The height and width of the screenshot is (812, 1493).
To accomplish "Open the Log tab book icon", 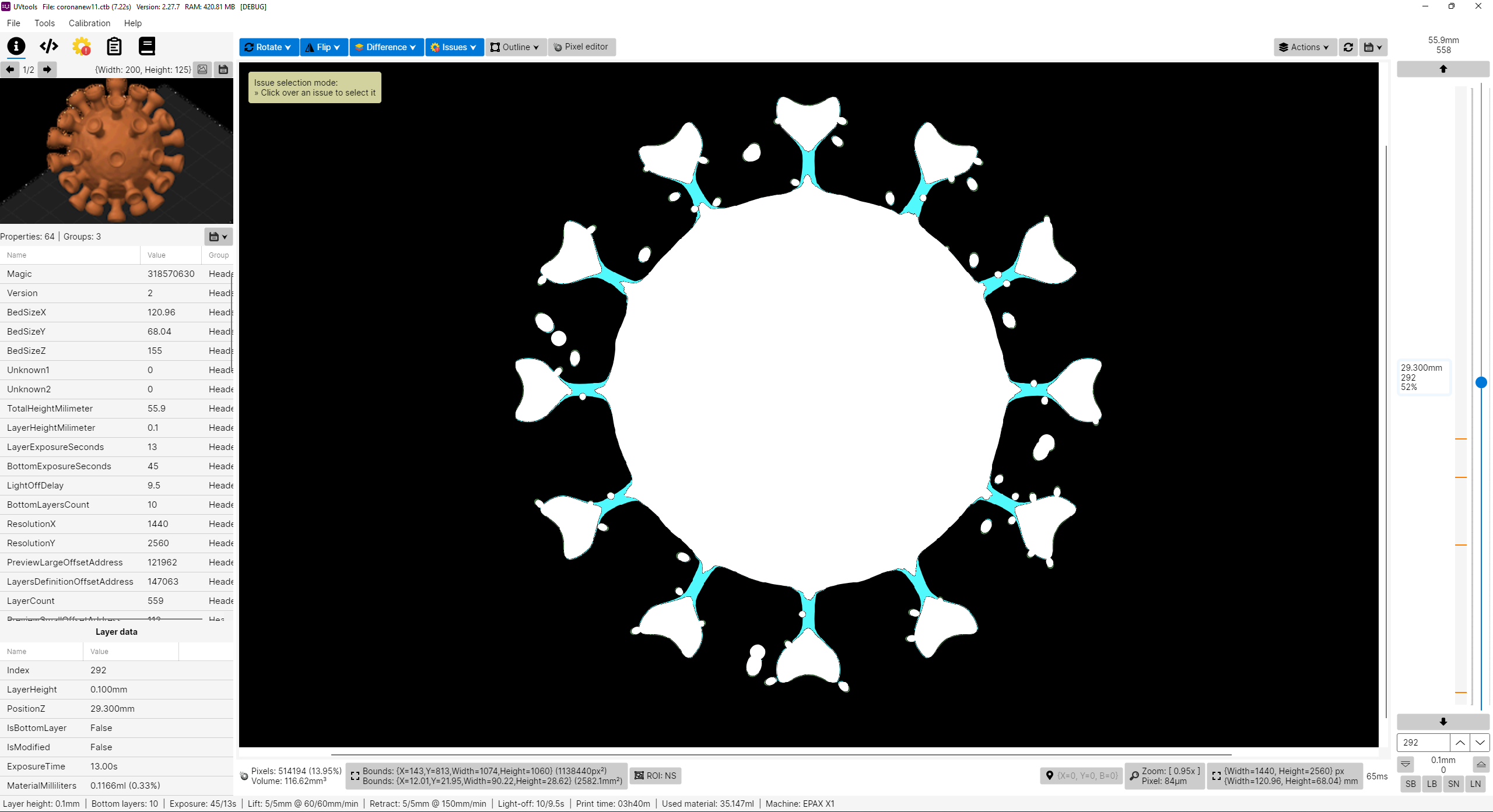I will (x=147, y=46).
